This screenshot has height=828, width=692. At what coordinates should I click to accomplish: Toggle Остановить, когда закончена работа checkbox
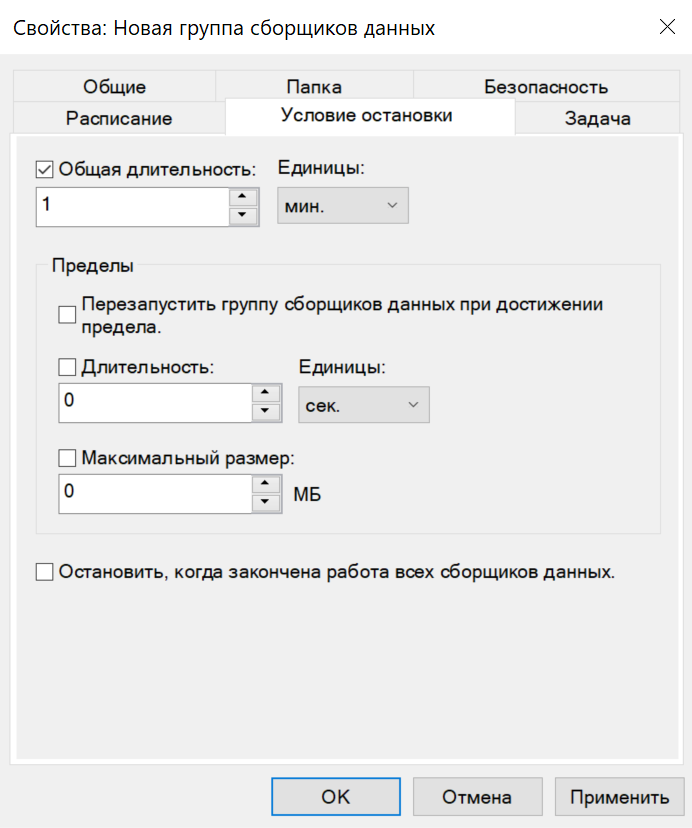(x=44, y=573)
